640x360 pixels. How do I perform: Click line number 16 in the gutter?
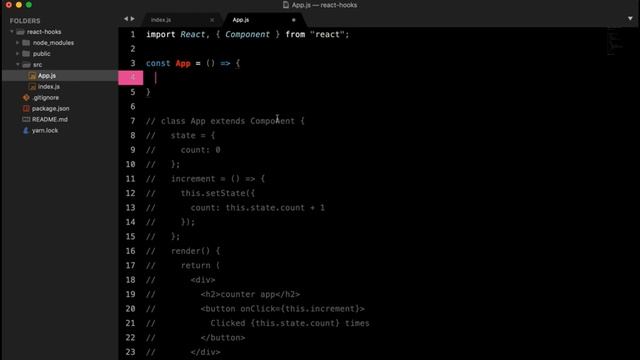click(130, 251)
